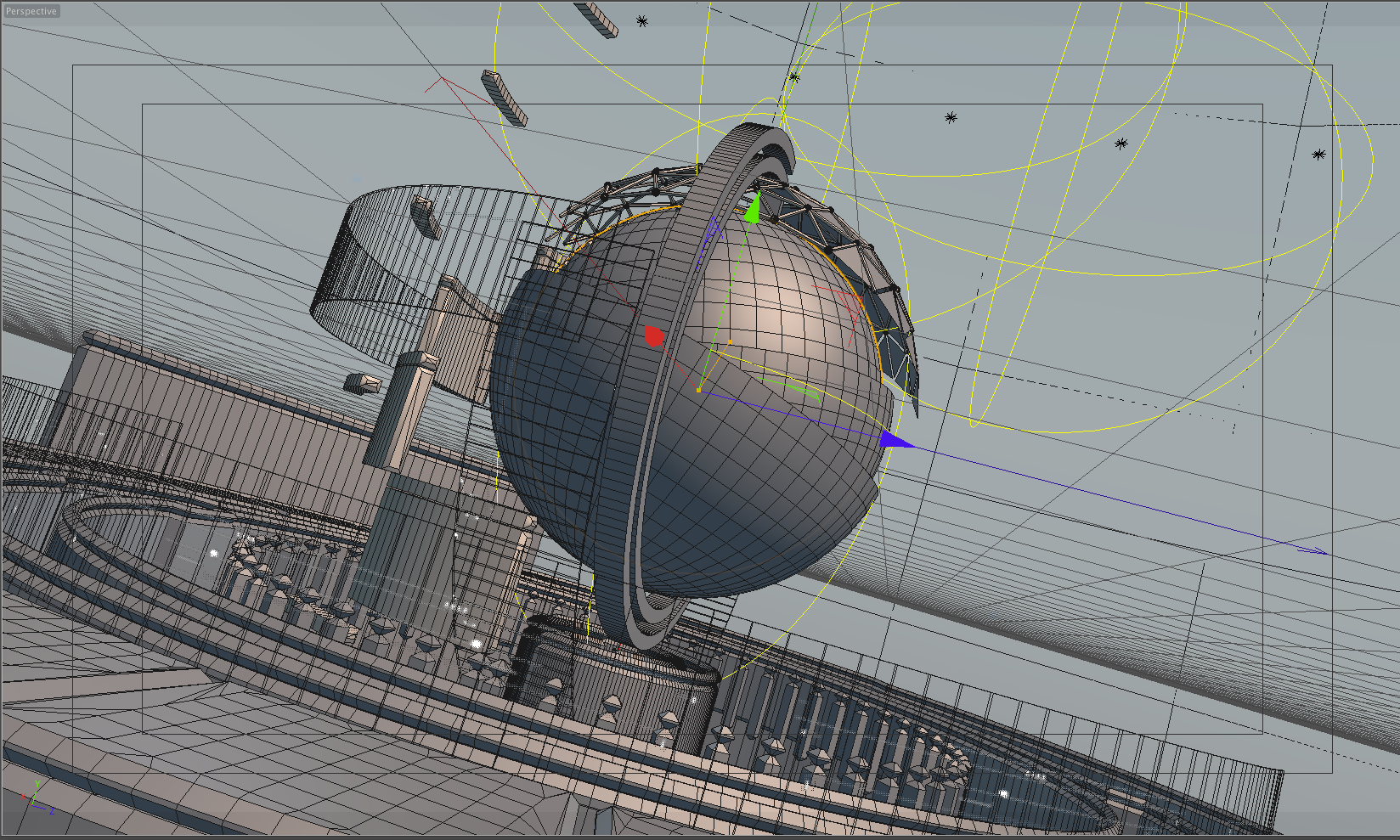Select the green Y-axis arrow handle

(x=753, y=208)
